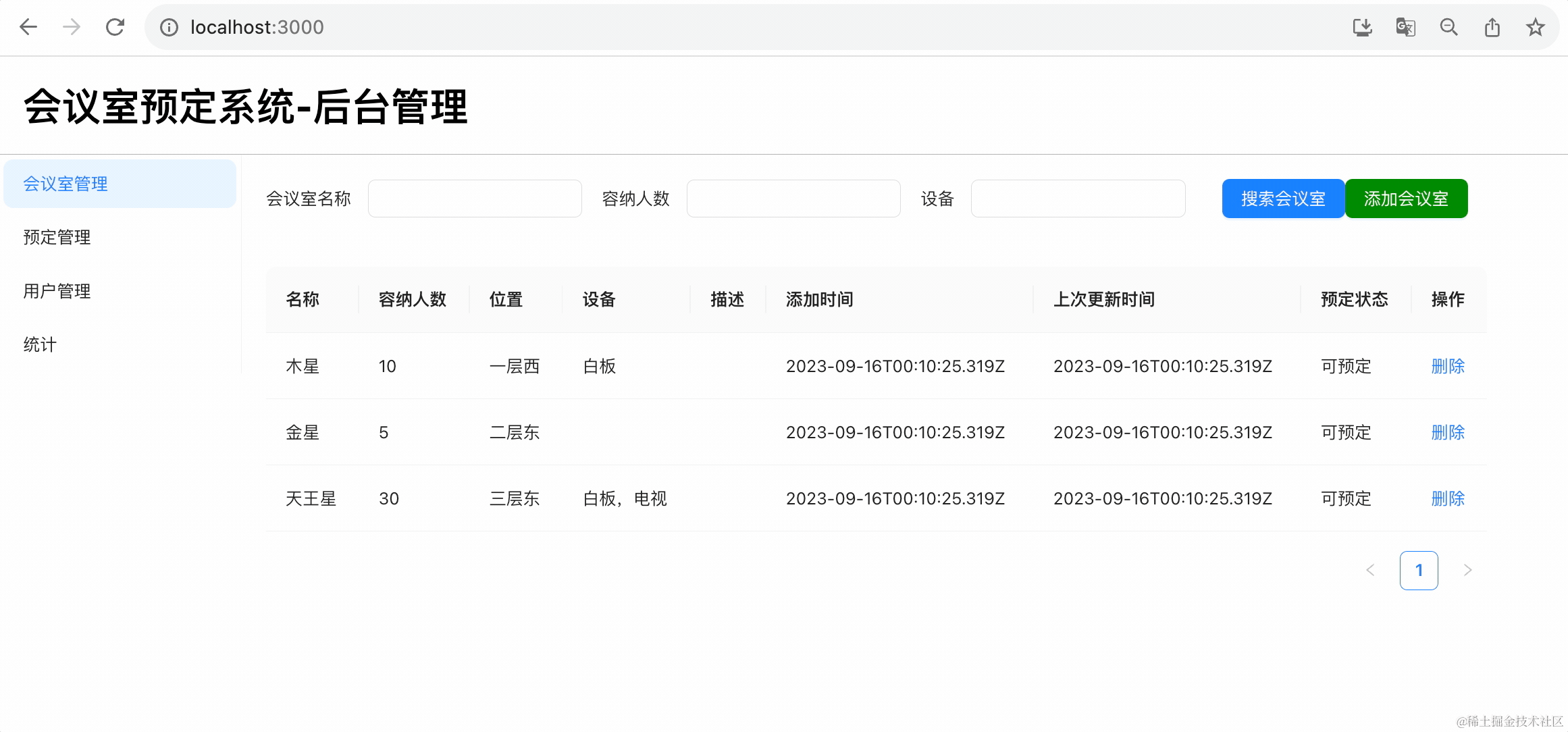
Task: Open 用户管理 menu item
Action: pos(57,291)
